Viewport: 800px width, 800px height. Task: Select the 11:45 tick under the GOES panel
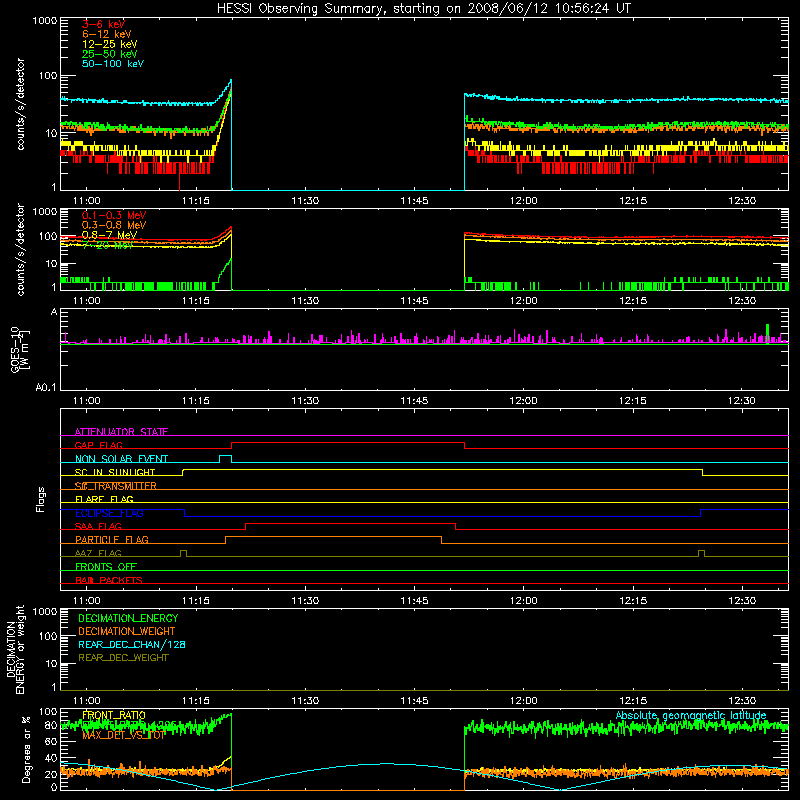coord(414,401)
